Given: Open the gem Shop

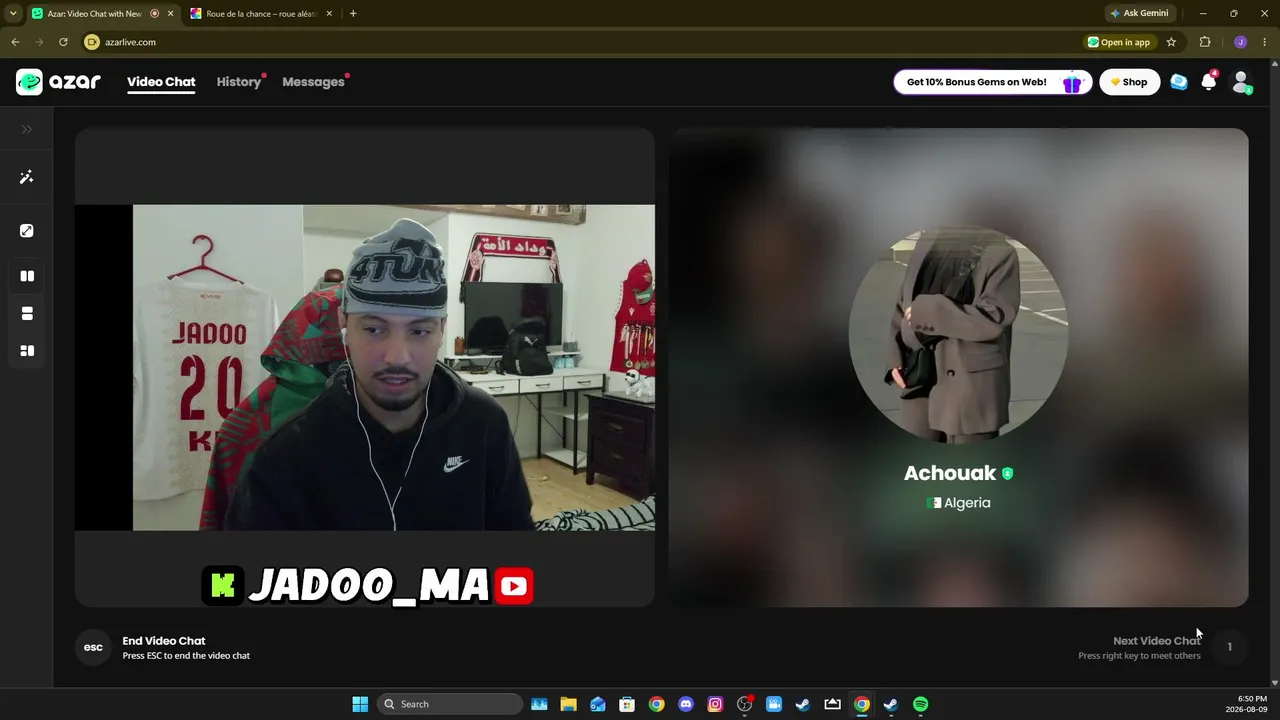Looking at the screenshot, I should [x=1129, y=82].
